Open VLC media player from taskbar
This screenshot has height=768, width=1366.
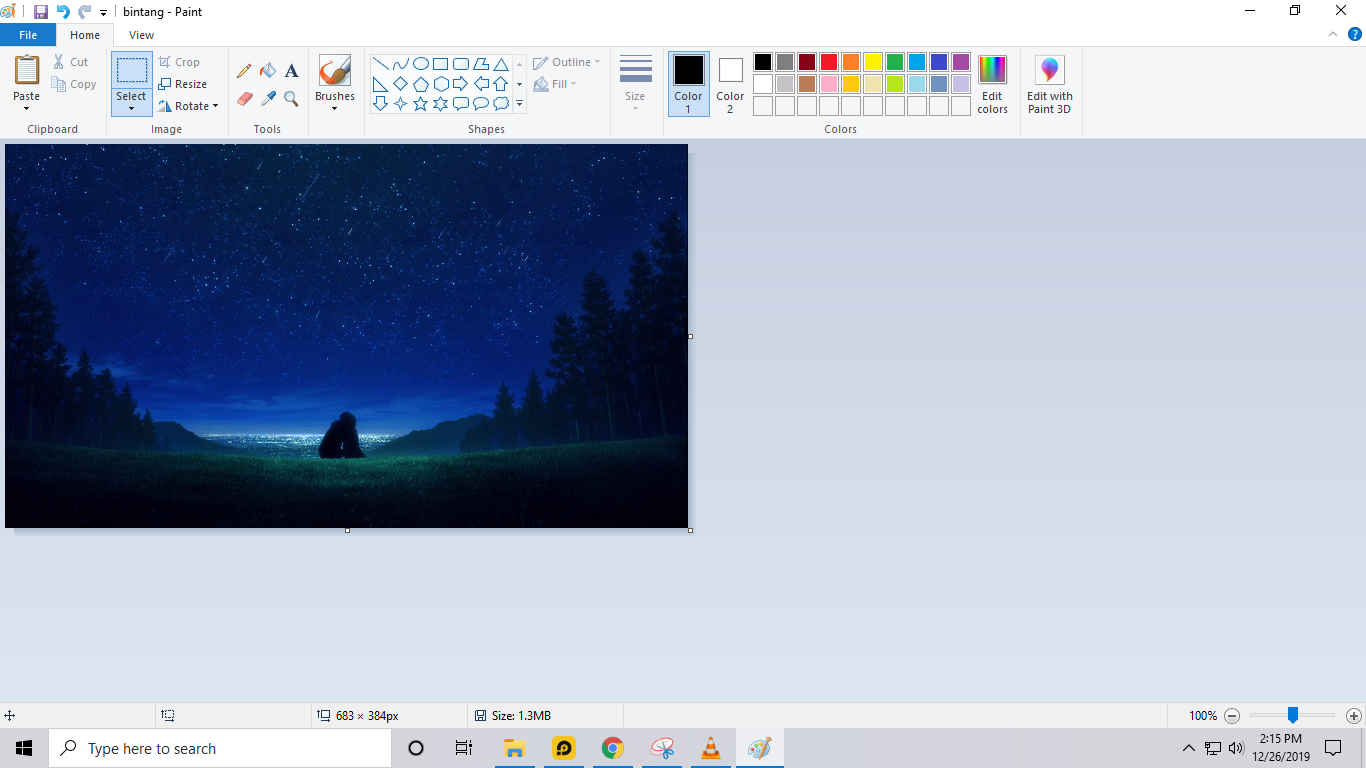pyautogui.click(x=711, y=748)
